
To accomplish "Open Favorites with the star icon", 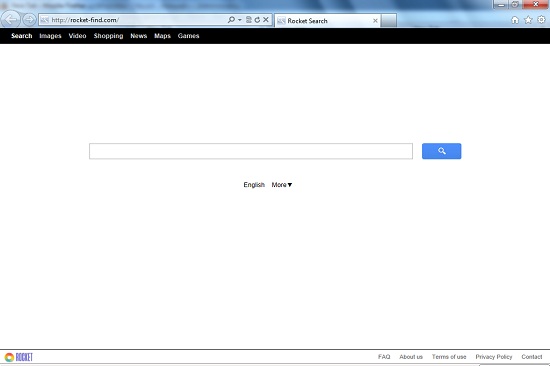I will (x=528, y=20).
